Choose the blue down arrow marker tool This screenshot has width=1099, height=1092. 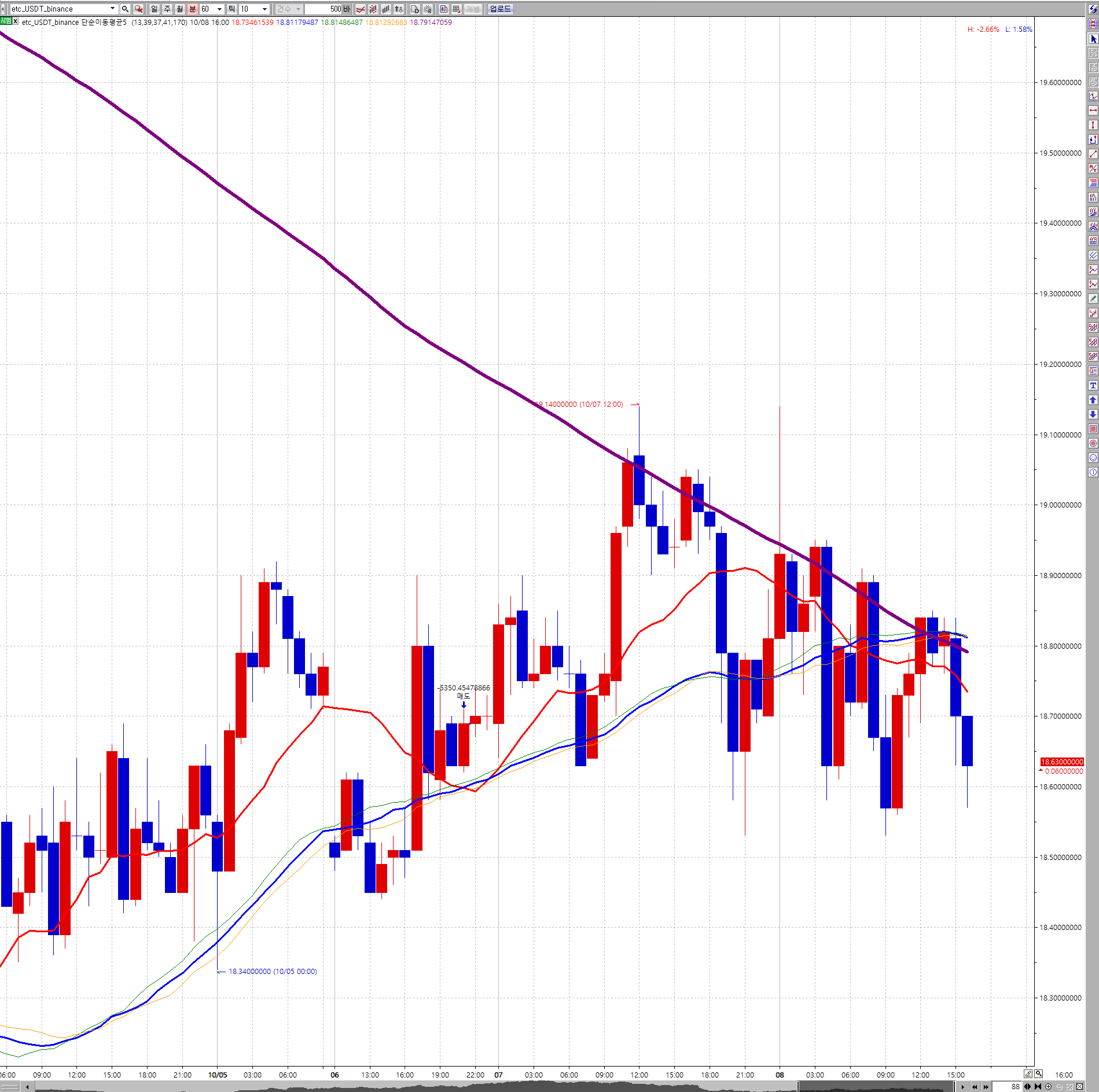(1093, 414)
